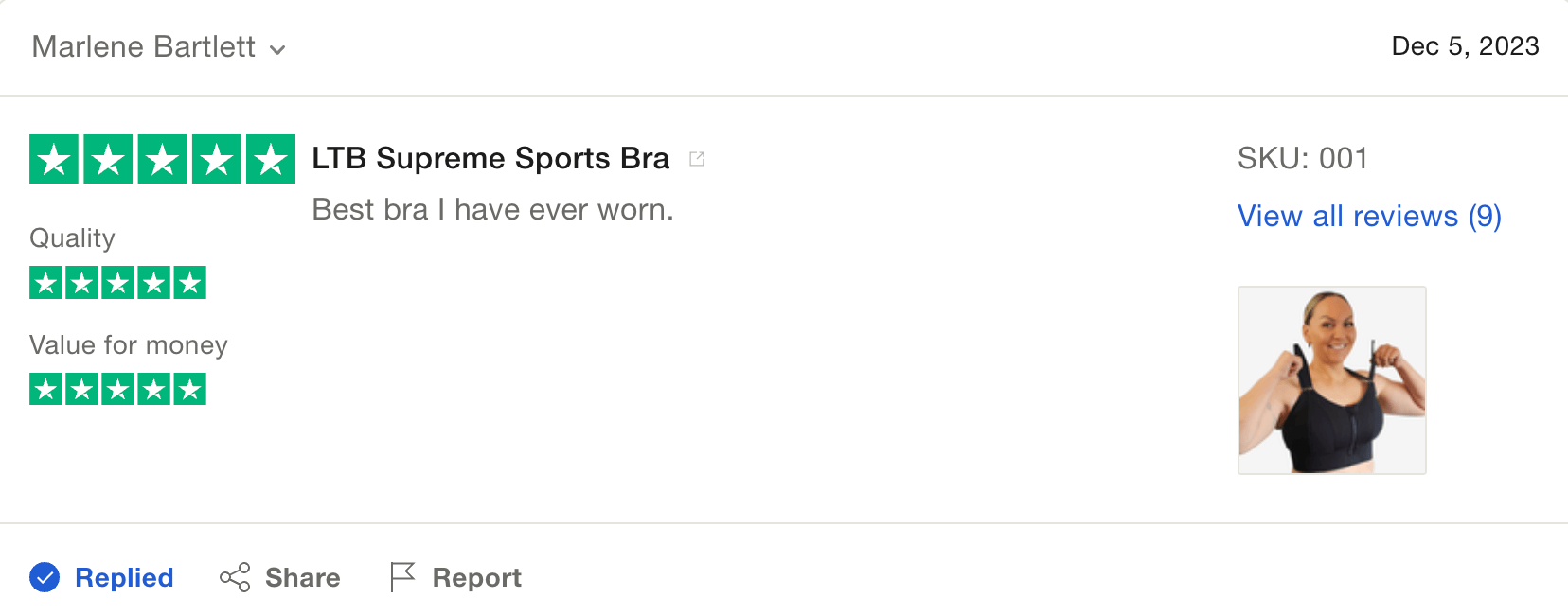Viewport: 1568px width, 615px height.
Task: Click the Dec 5, 2023 review date
Action: (x=1465, y=46)
